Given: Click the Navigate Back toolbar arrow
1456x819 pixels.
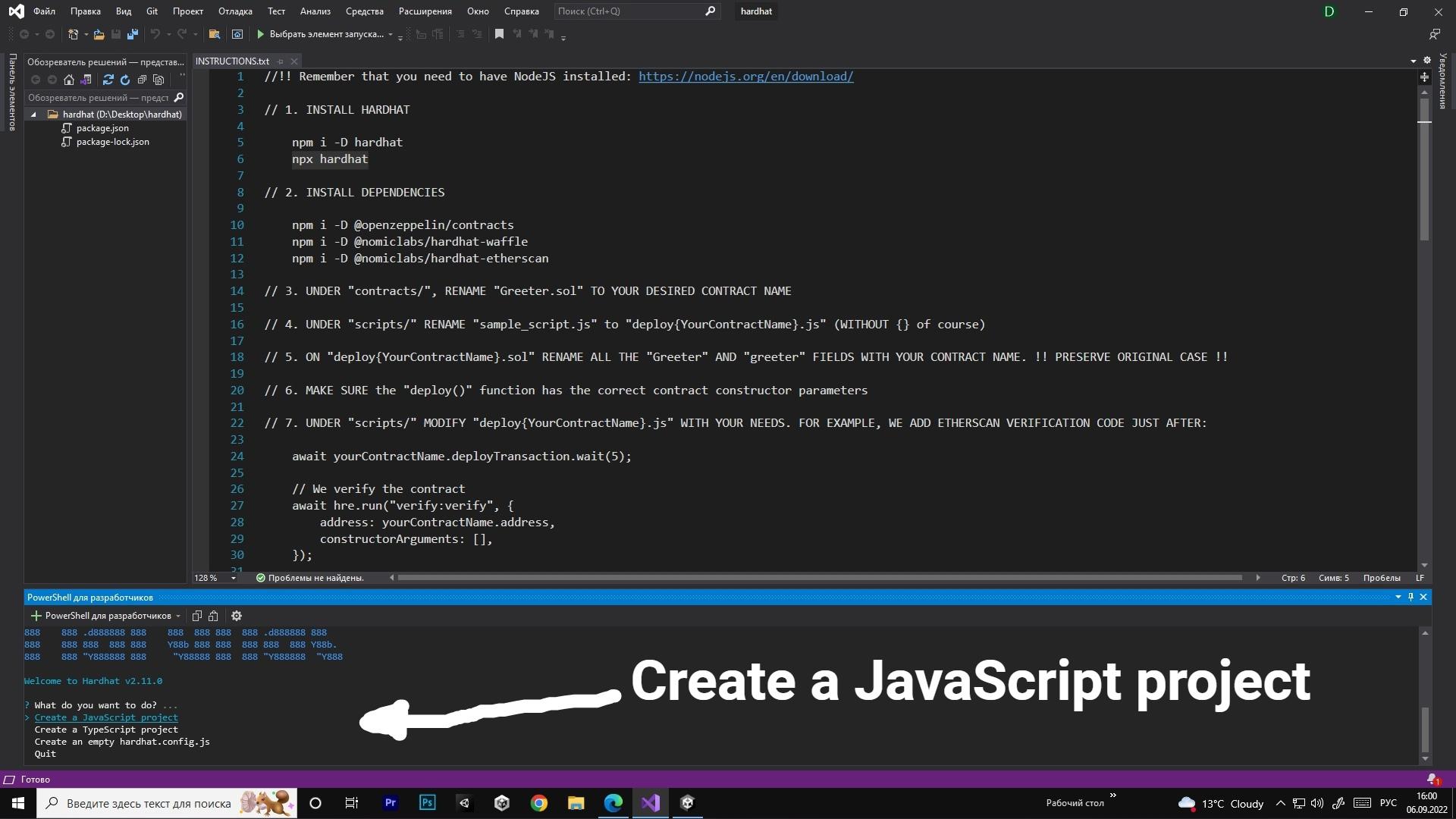Looking at the screenshot, I should (x=24, y=34).
